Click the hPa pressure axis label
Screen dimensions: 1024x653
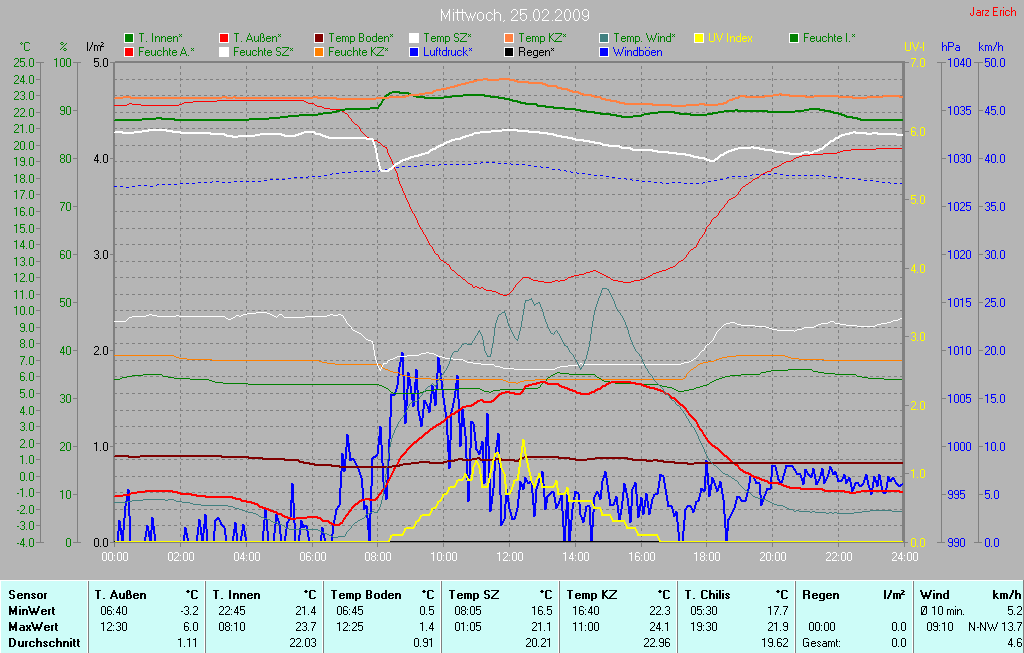click(x=949, y=47)
